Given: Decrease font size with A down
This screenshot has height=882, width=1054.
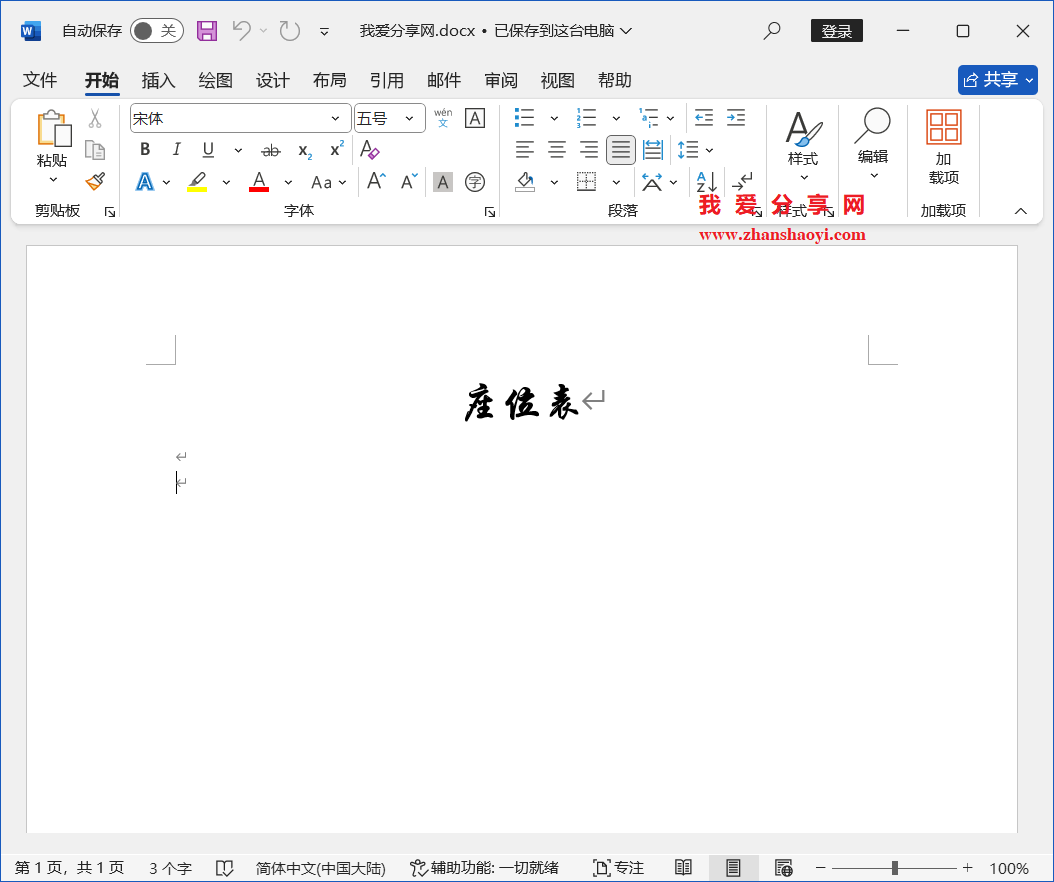Looking at the screenshot, I should pos(409,182).
